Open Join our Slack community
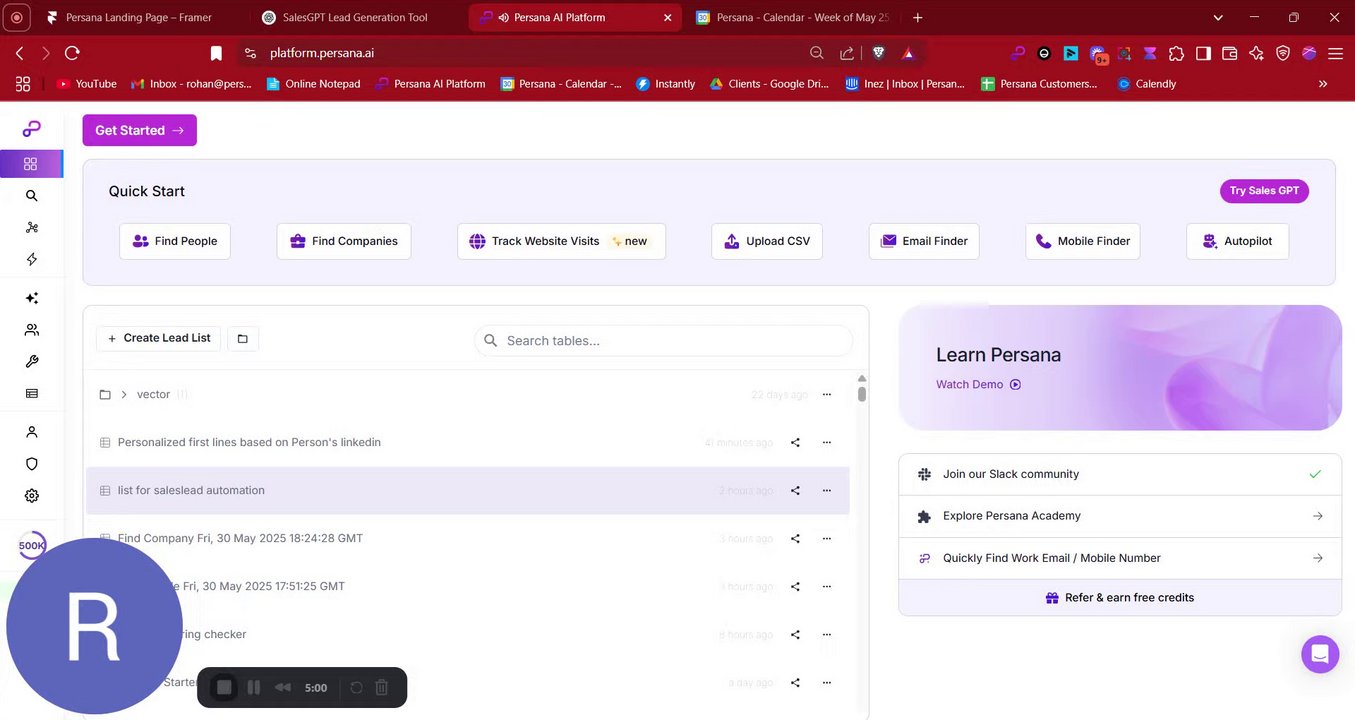Screen dimensions: 1355x720 pyautogui.click(x=1120, y=474)
